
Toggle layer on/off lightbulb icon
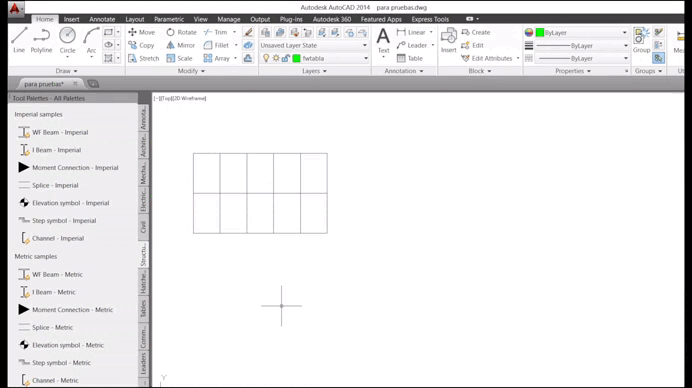tap(266, 58)
